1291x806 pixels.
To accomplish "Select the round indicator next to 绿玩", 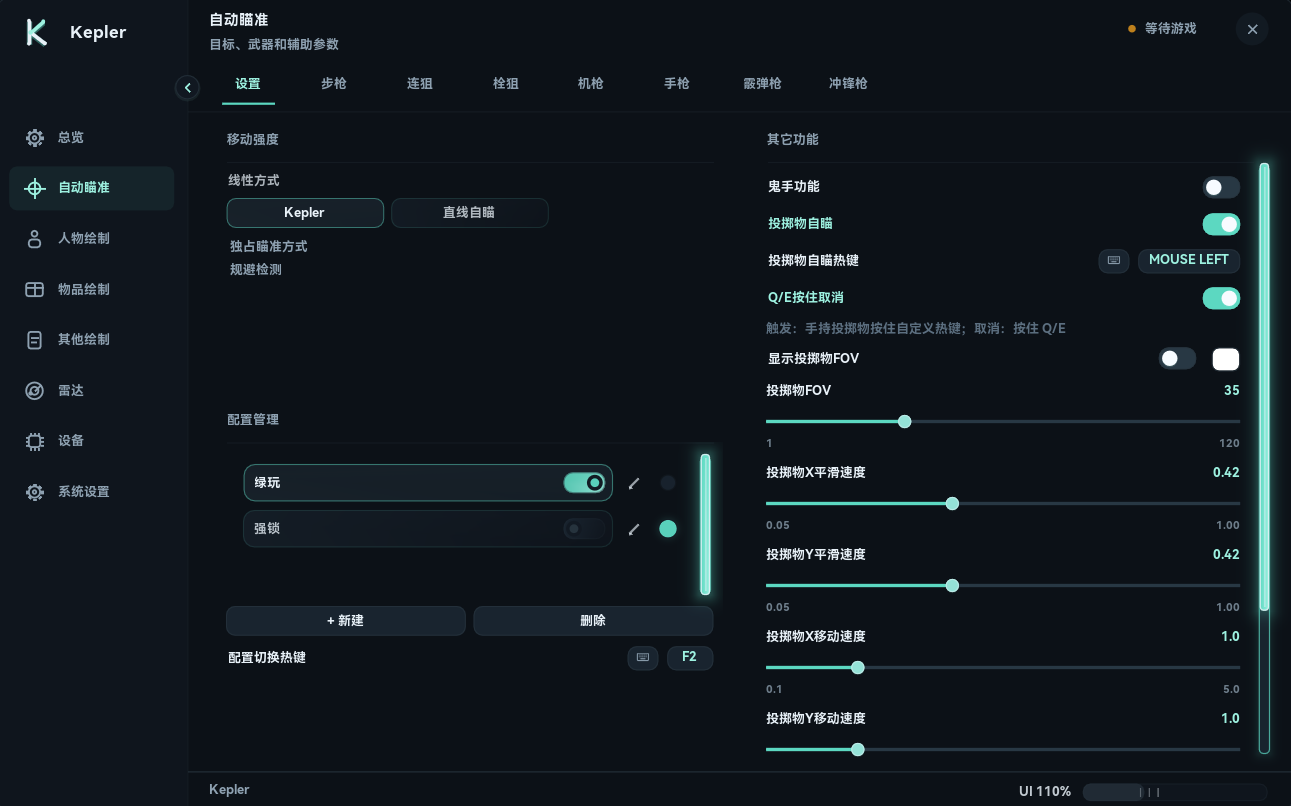I will coord(668,483).
